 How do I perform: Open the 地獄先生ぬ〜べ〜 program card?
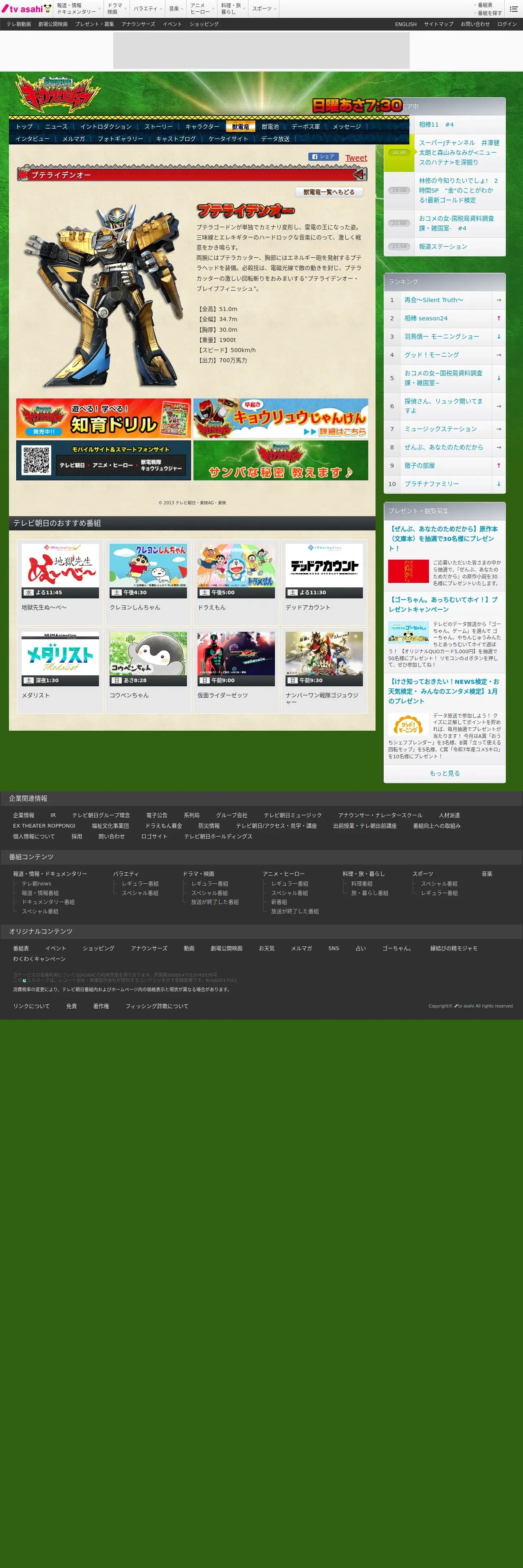[60, 582]
